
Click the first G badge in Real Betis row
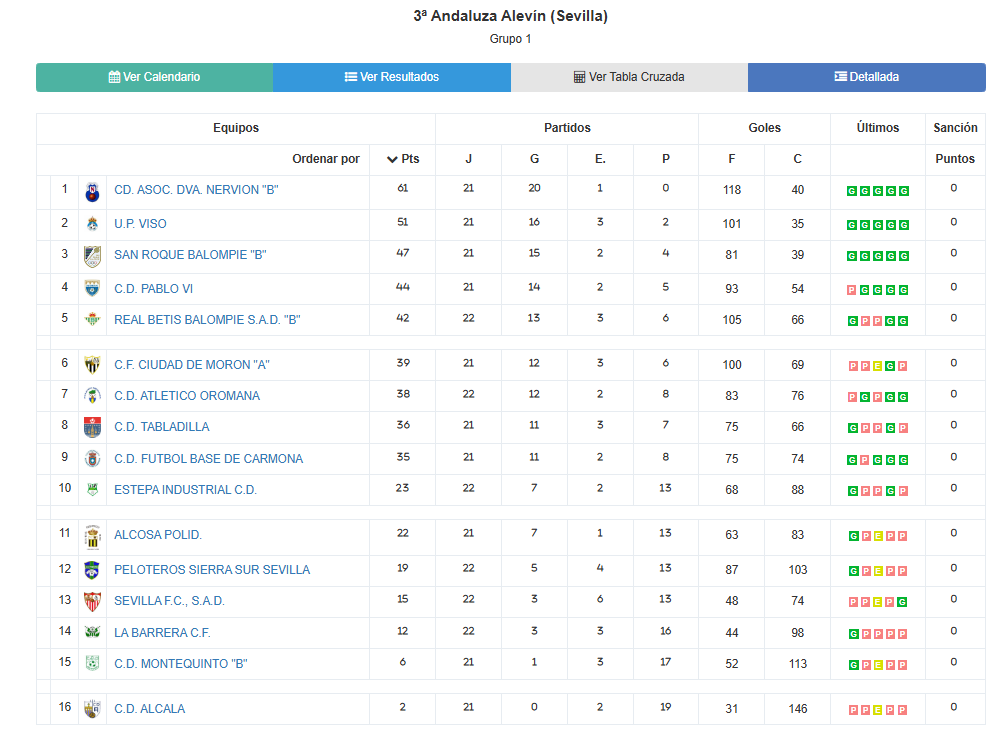pos(853,321)
